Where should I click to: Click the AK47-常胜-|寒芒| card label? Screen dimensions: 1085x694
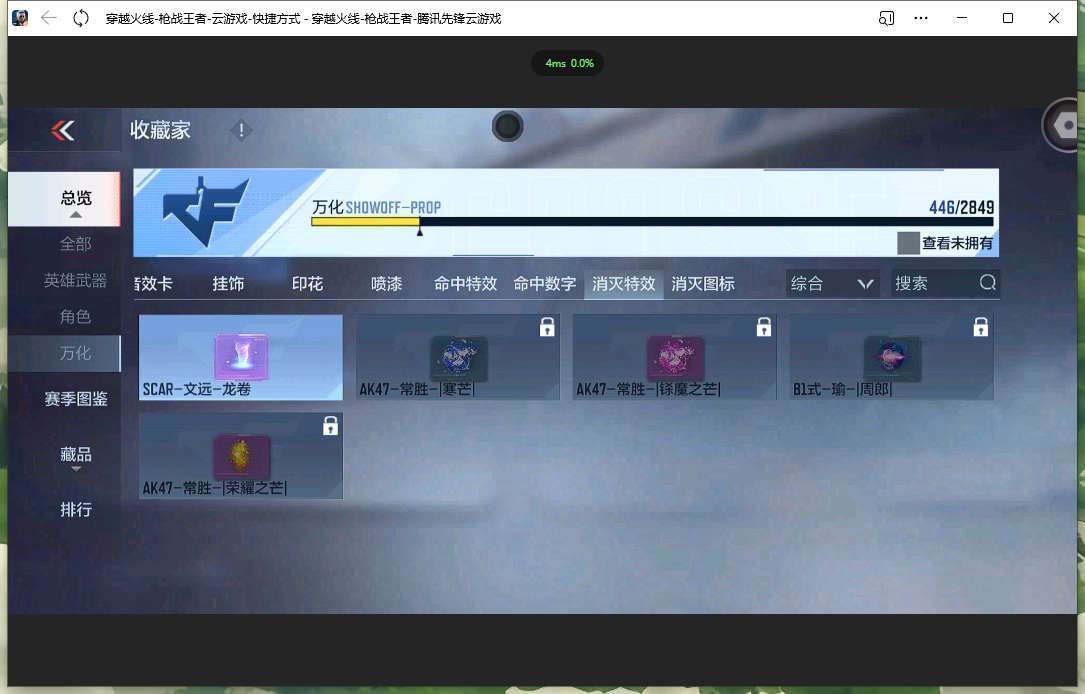[417, 390]
